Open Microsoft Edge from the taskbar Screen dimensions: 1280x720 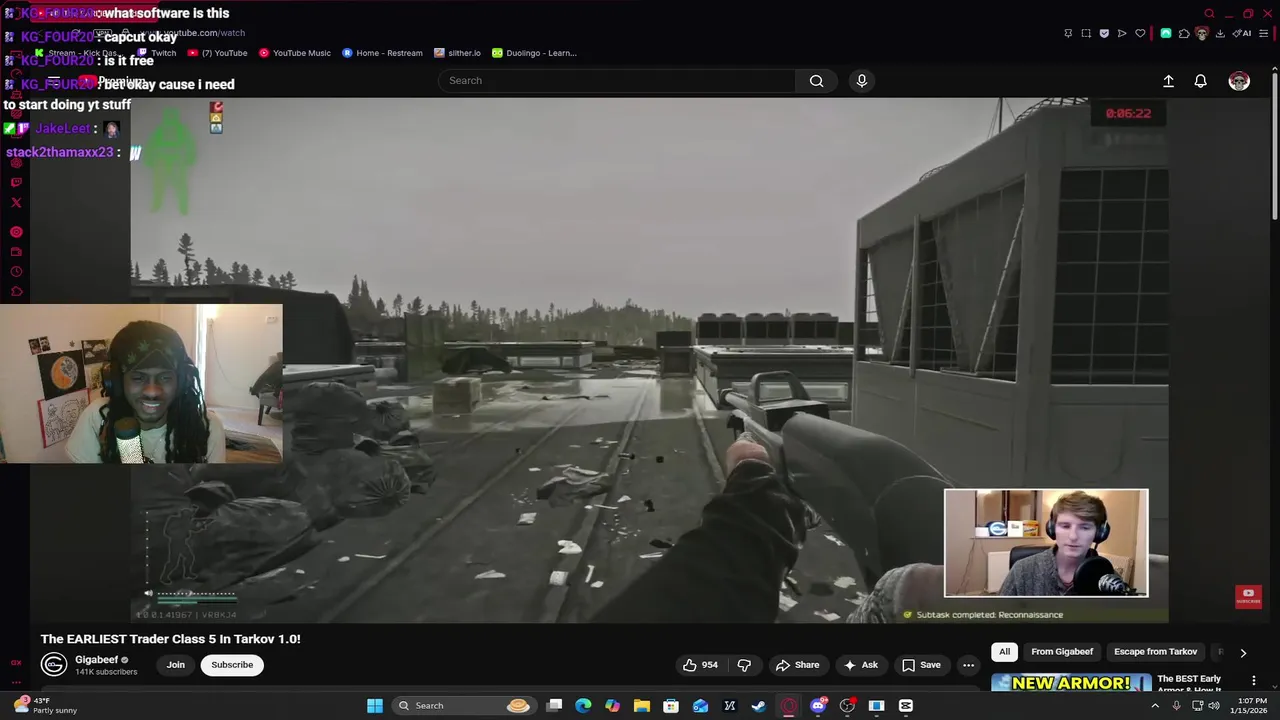click(583, 706)
